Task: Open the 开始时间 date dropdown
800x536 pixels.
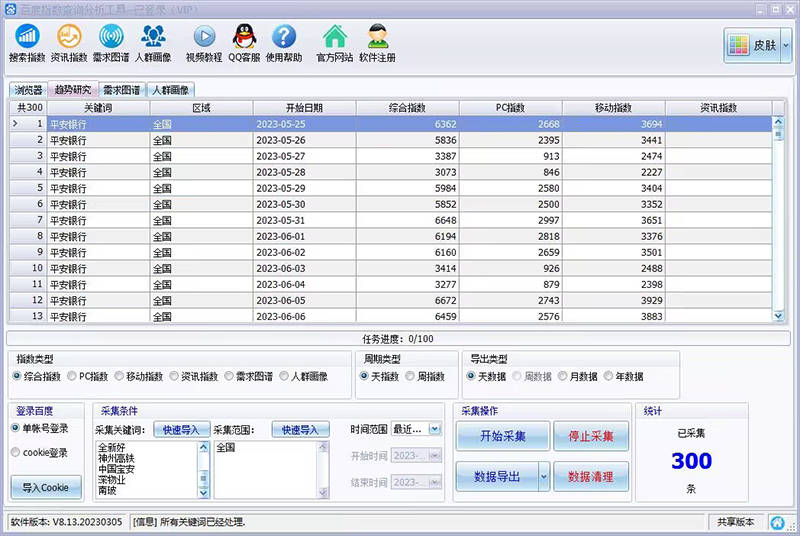Action: pos(435,455)
